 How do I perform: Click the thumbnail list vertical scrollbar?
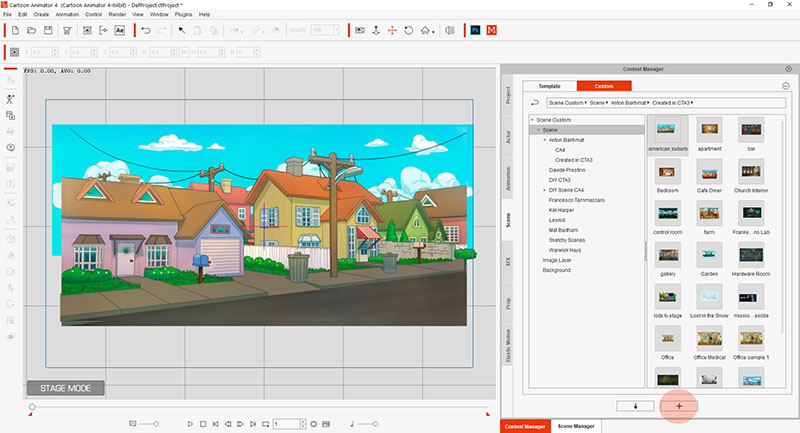coord(782,227)
